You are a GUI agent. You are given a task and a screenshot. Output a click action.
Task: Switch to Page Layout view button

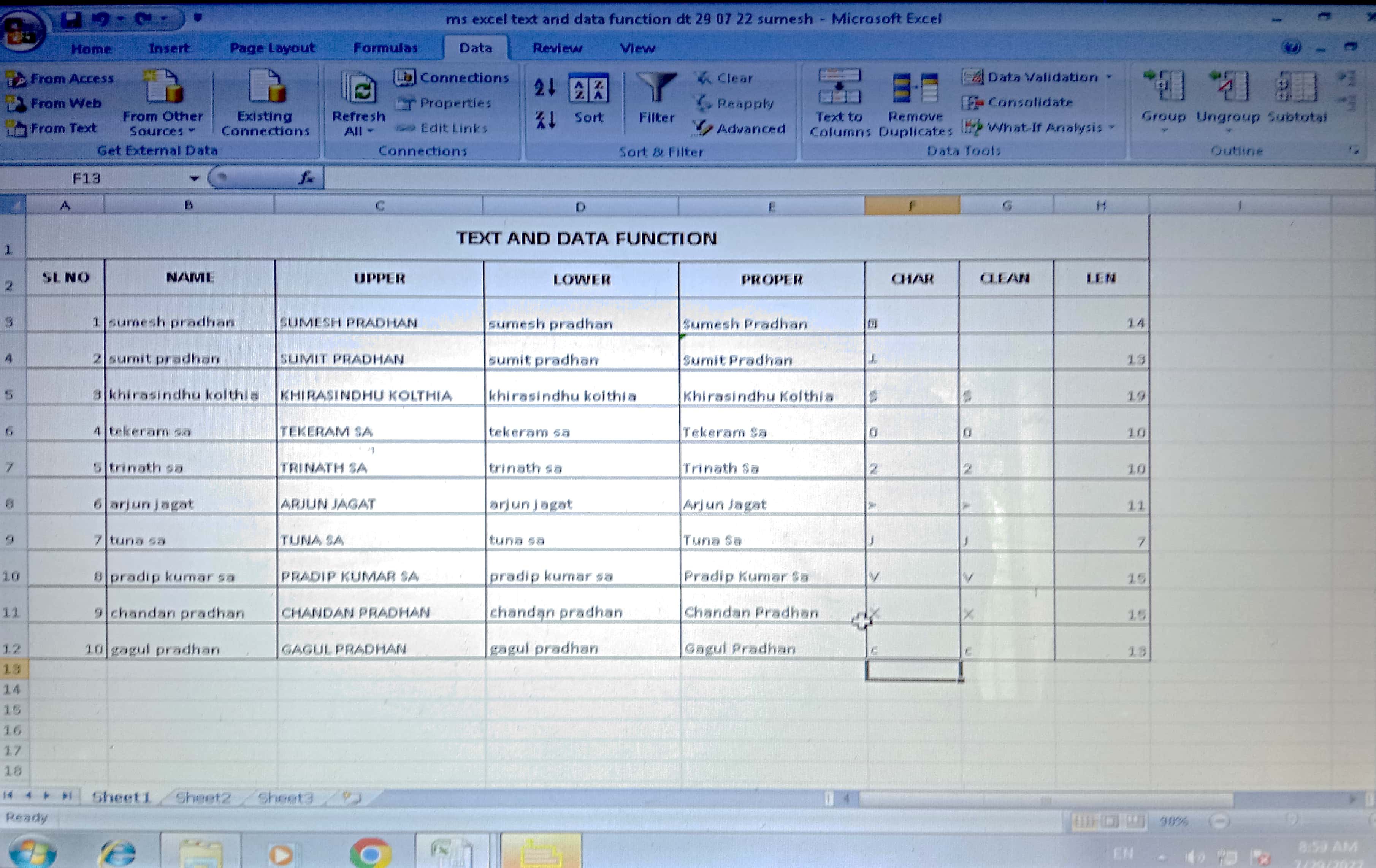coord(1109,821)
